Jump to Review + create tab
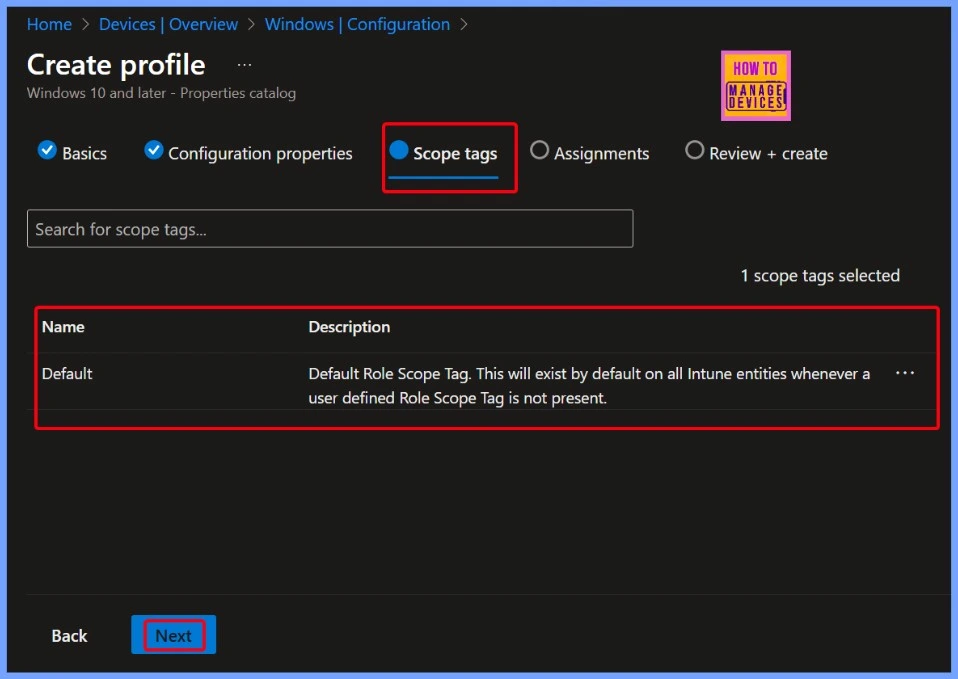The width and height of the screenshot is (958, 679). (756, 153)
